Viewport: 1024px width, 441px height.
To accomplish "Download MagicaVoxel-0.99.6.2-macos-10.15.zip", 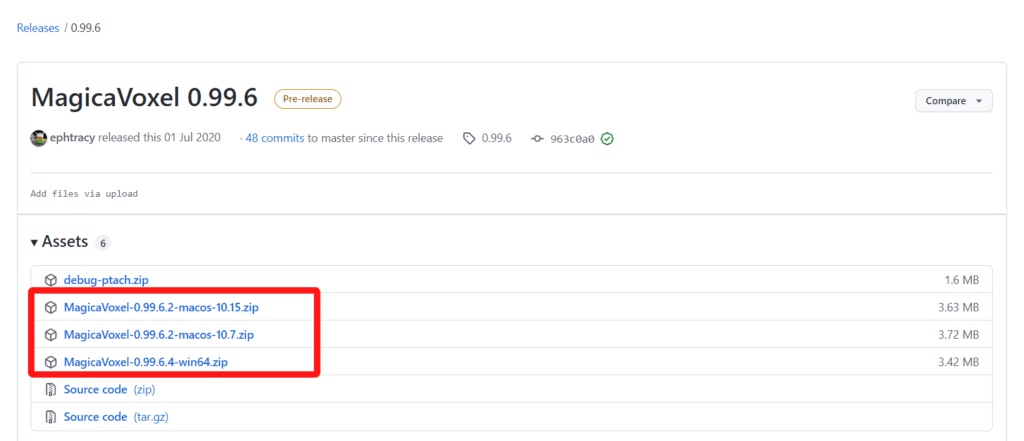I will pos(161,307).
